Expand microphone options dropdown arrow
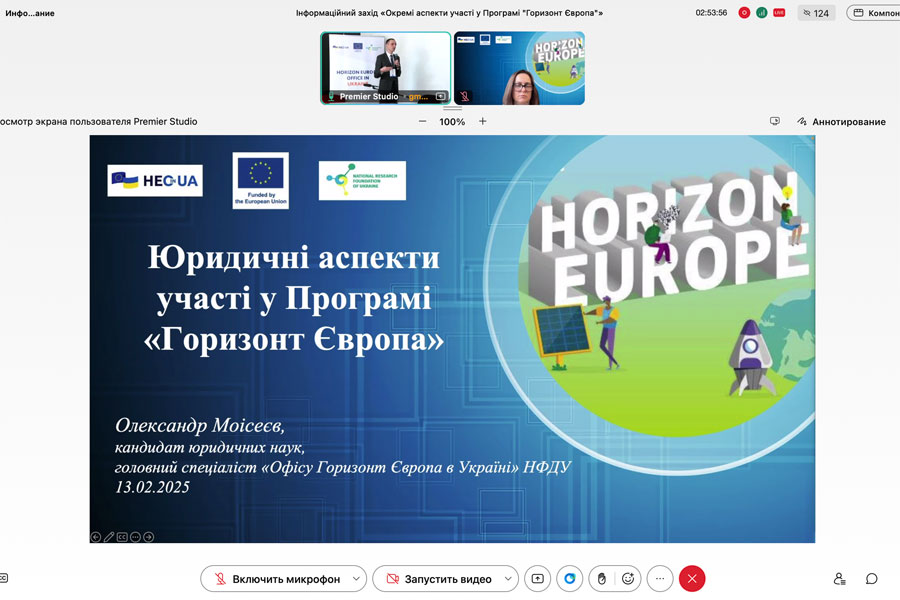The image size is (900, 600). point(356,579)
